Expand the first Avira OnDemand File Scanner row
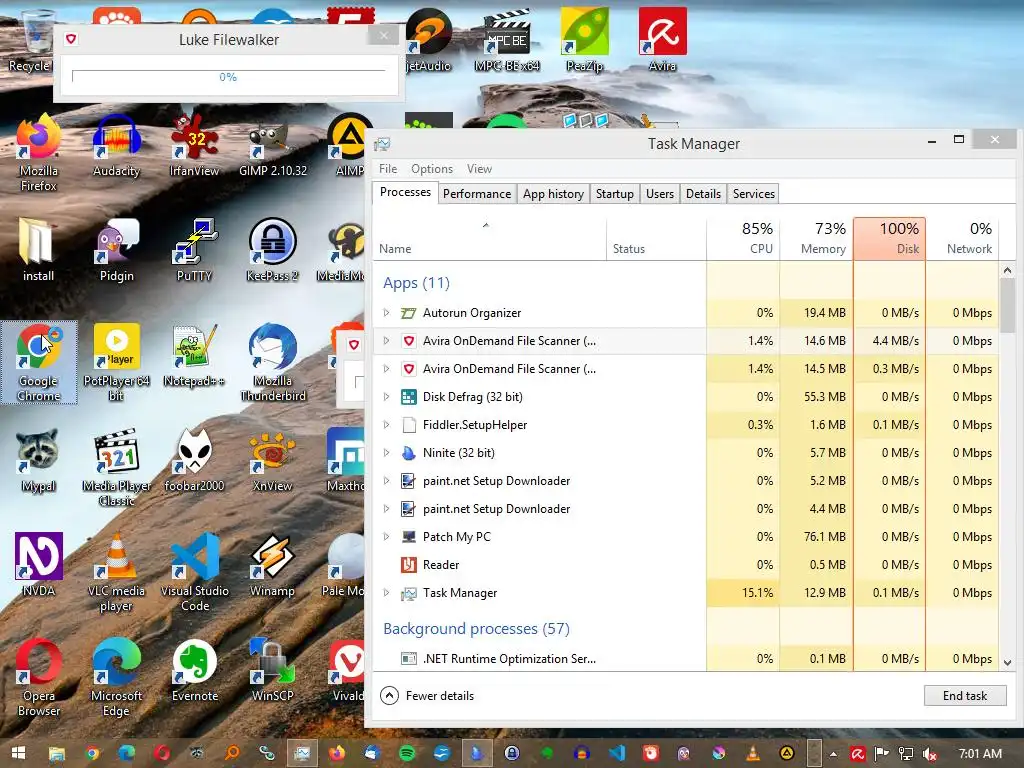This screenshot has width=1024, height=768. (386, 341)
